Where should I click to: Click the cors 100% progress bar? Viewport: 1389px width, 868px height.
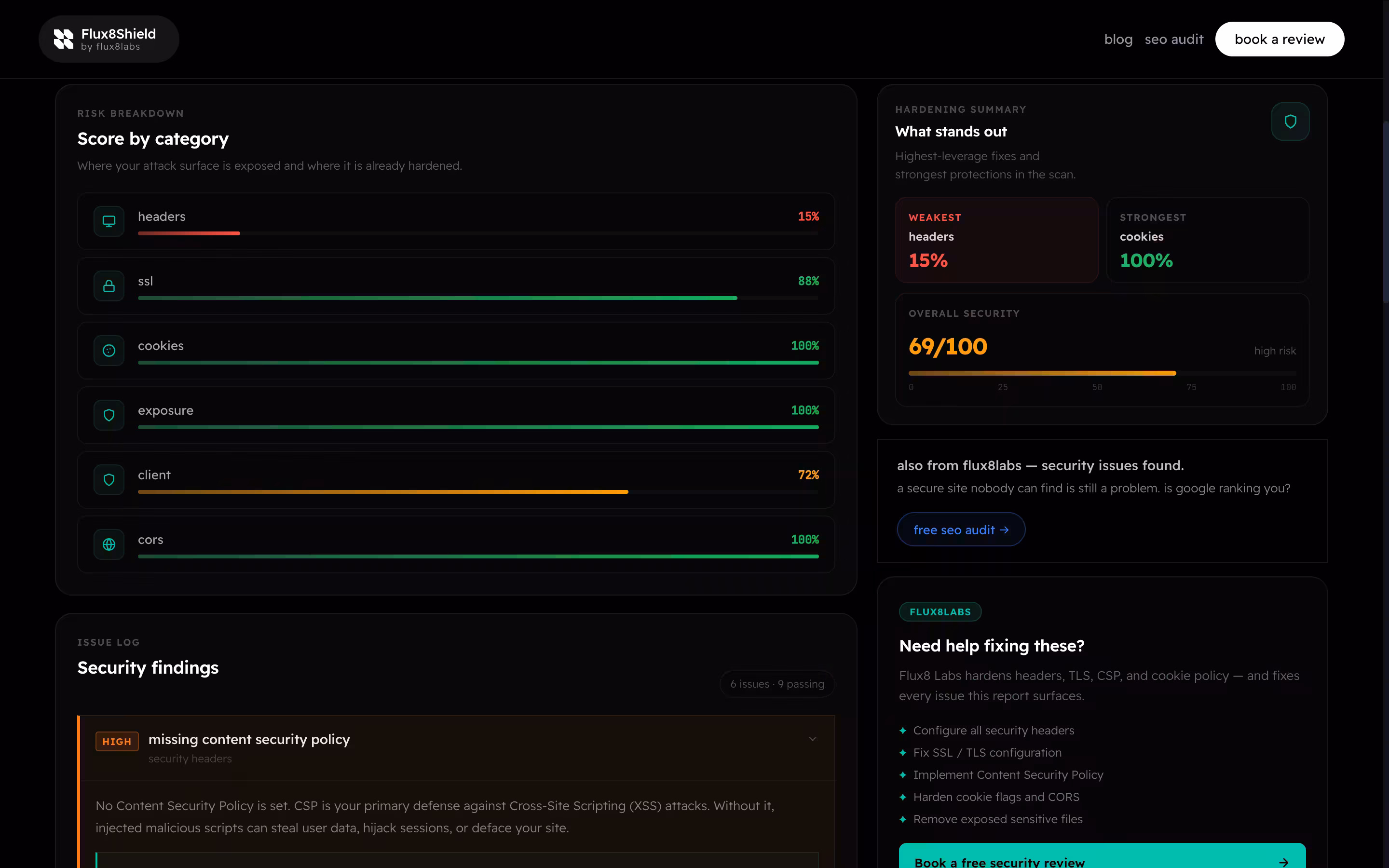(x=478, y=556)
